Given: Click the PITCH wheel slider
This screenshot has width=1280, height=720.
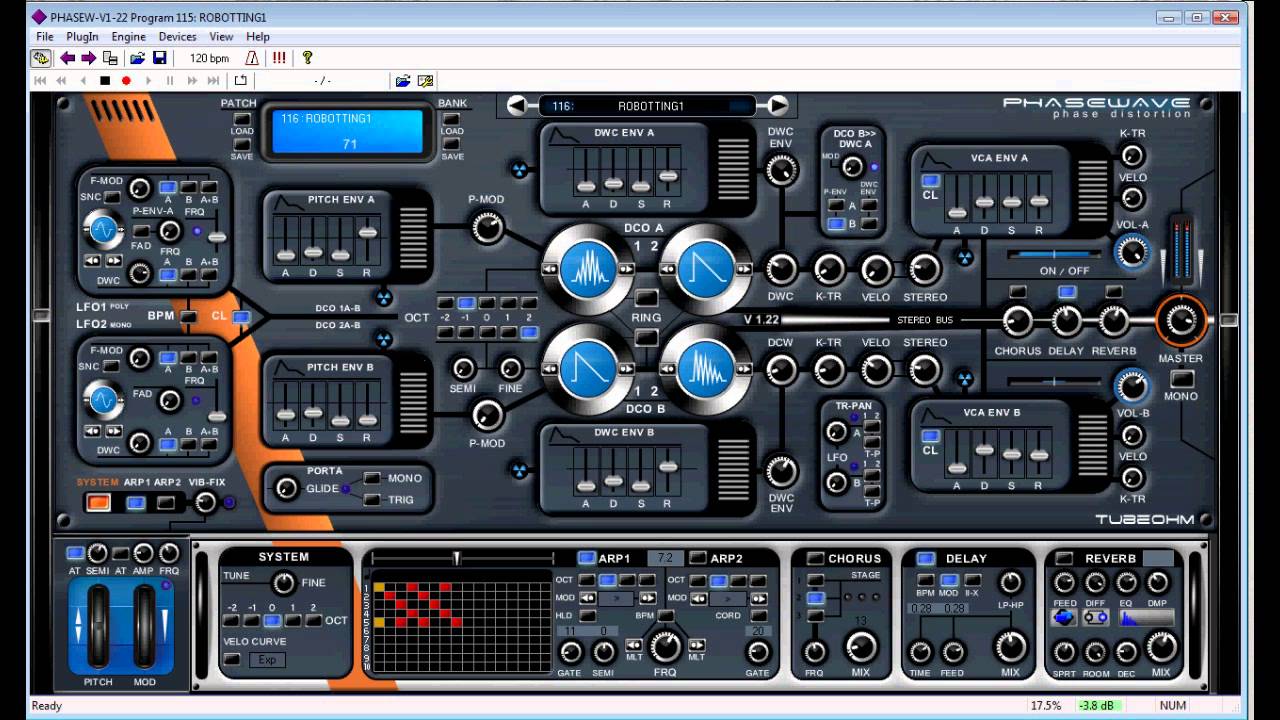Looking at the screenshot, I should tap(98, 628).
